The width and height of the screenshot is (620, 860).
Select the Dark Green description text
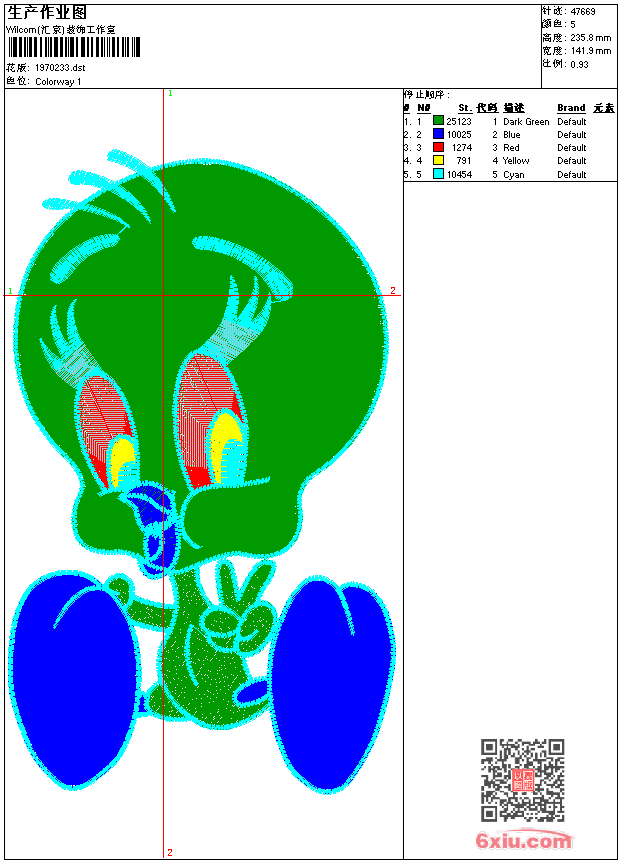(x=526, y=122)
